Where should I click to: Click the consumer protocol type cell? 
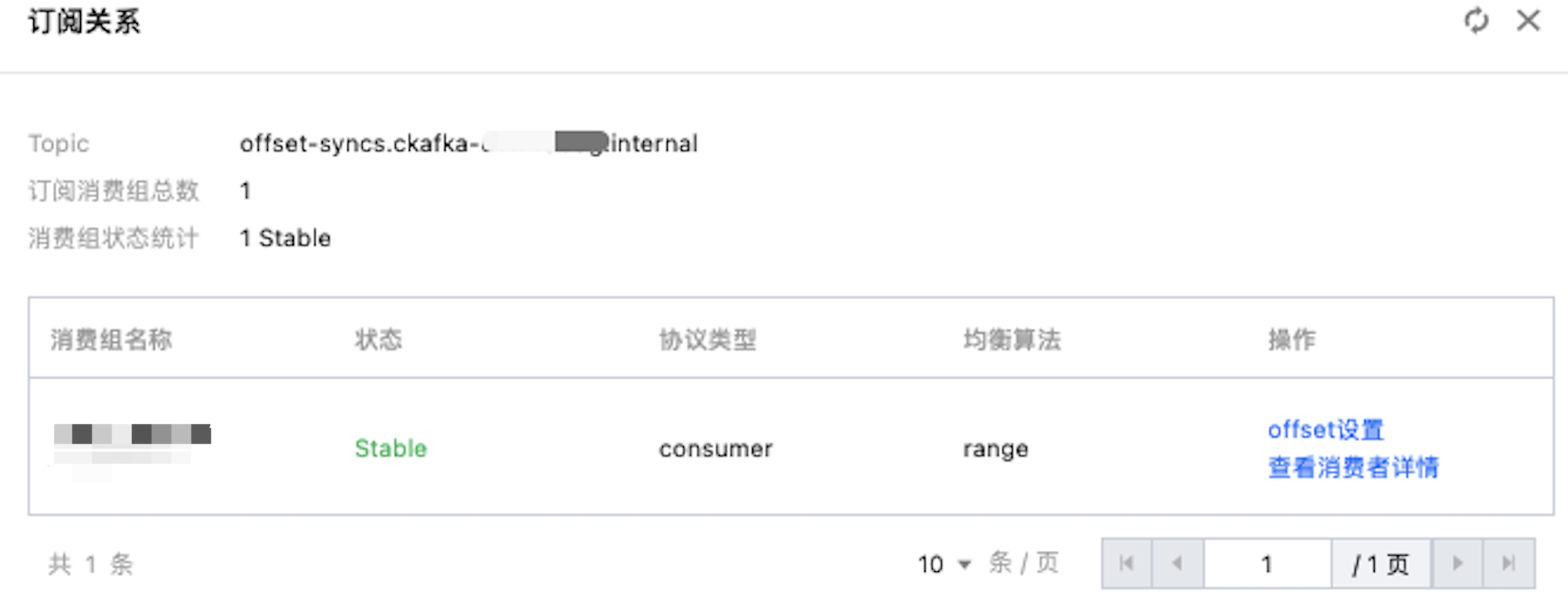[x=715, y=448]
